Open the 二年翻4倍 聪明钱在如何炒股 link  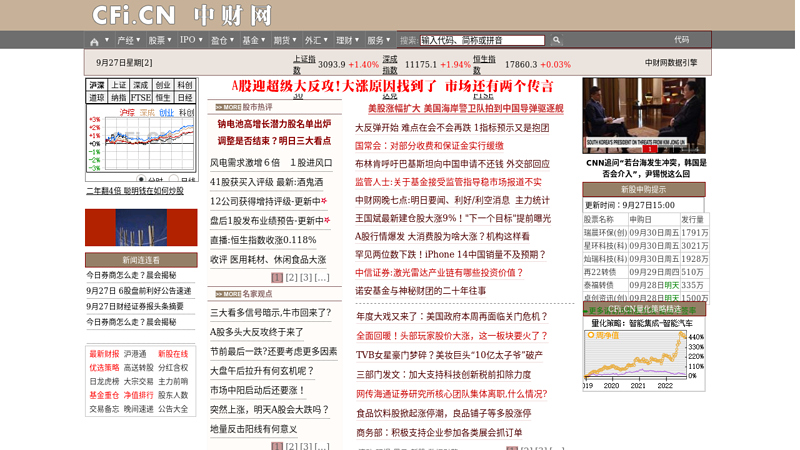click(x=135, y=191)
